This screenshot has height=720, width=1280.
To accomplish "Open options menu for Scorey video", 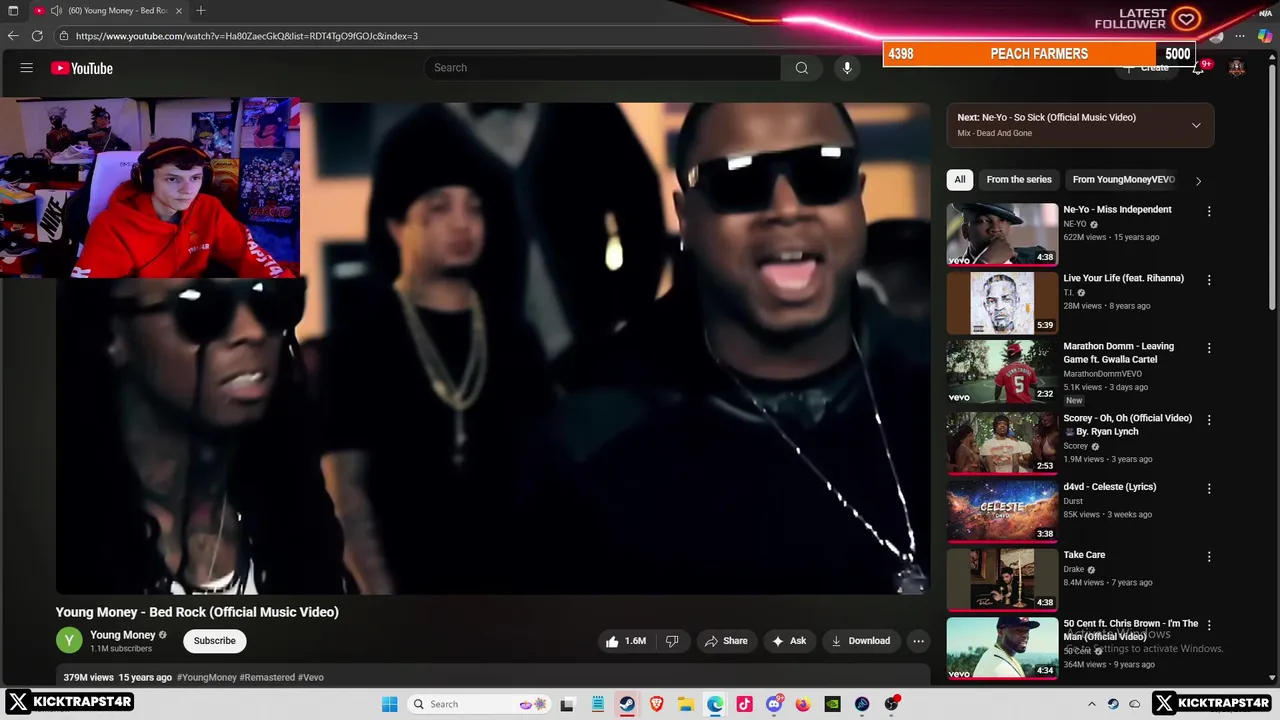I will [x=1209, y=420].
